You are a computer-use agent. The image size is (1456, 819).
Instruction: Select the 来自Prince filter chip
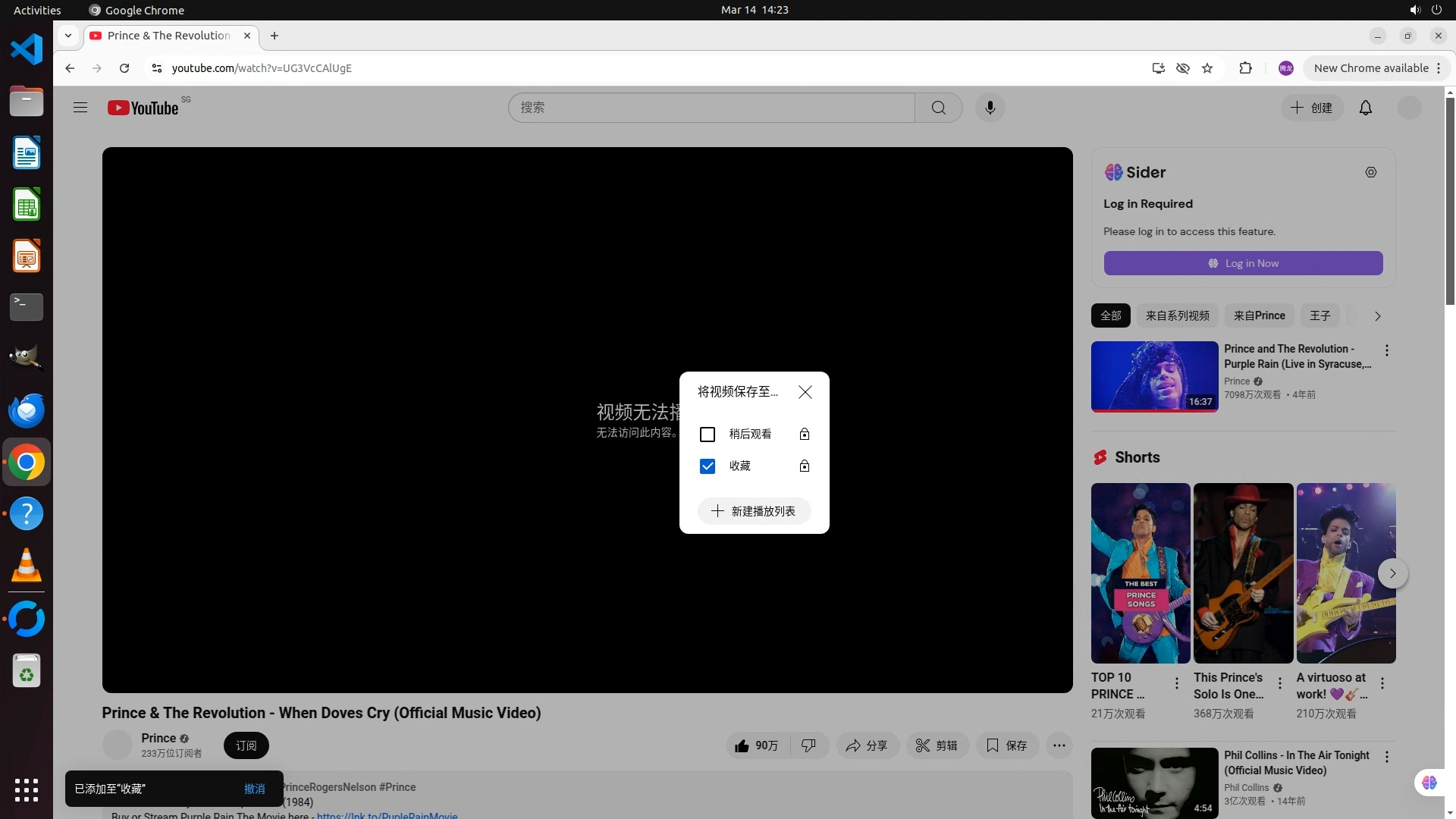tap(1259, 315)
